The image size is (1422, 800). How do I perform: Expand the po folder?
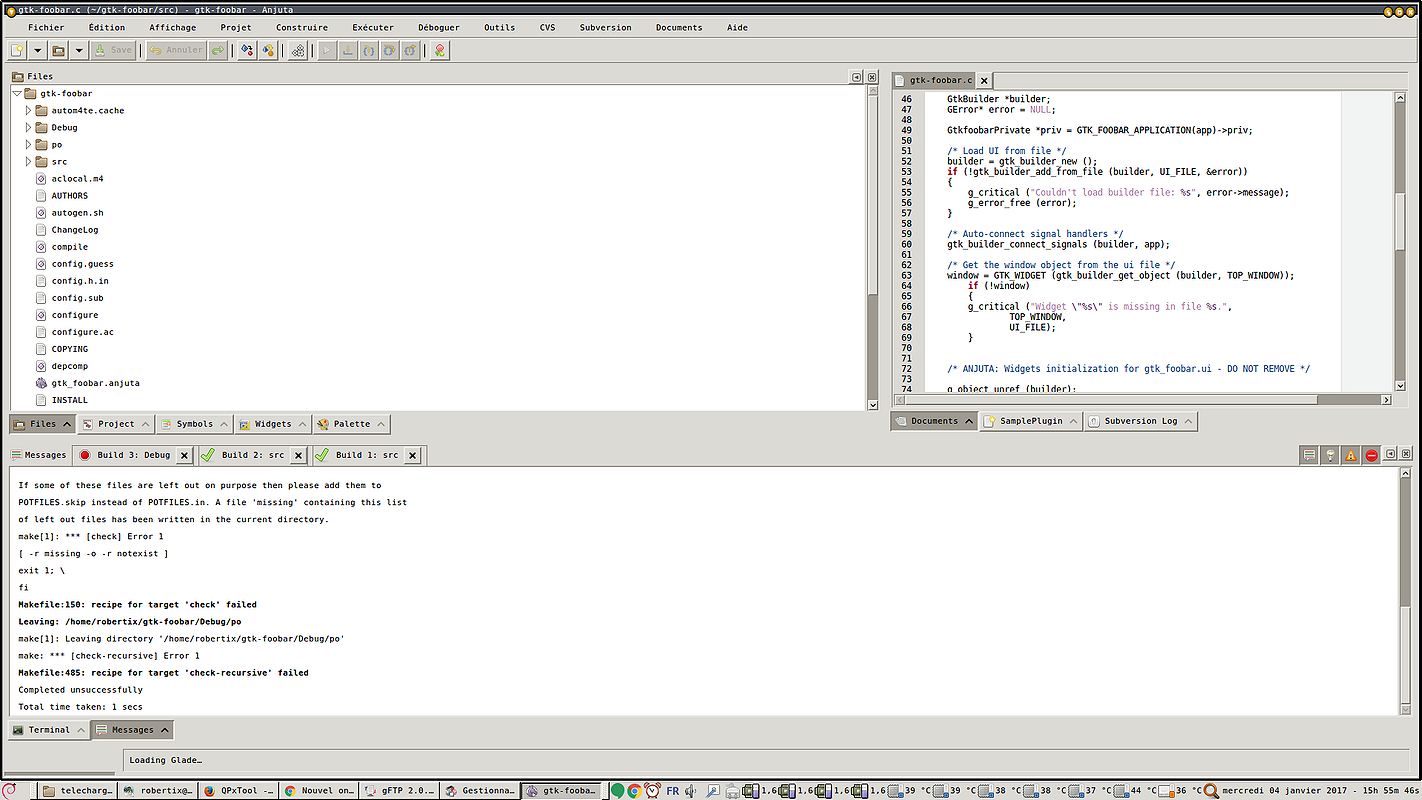point(28,144)
